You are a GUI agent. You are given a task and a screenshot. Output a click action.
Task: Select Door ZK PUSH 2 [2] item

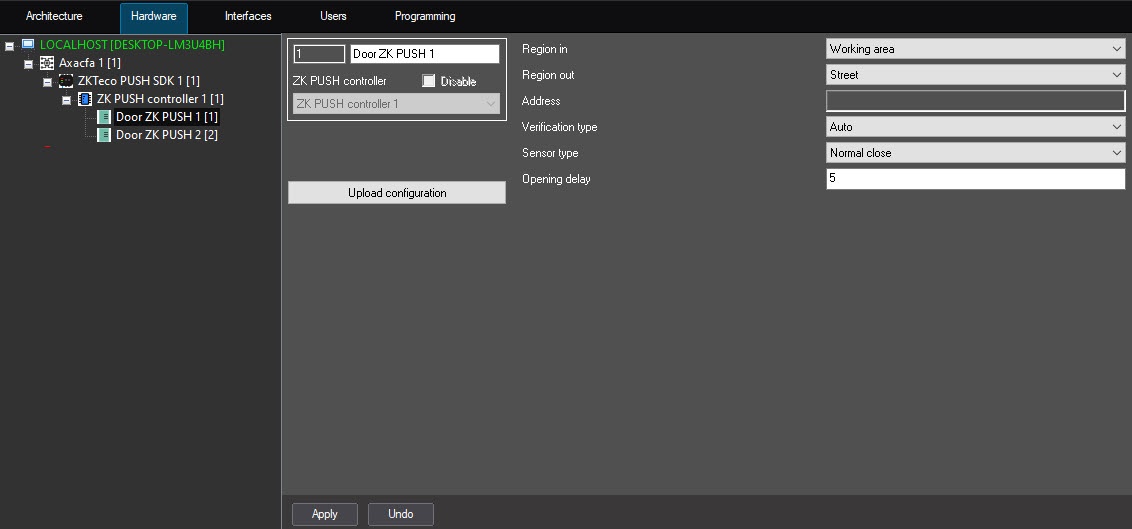click(167, 135)
